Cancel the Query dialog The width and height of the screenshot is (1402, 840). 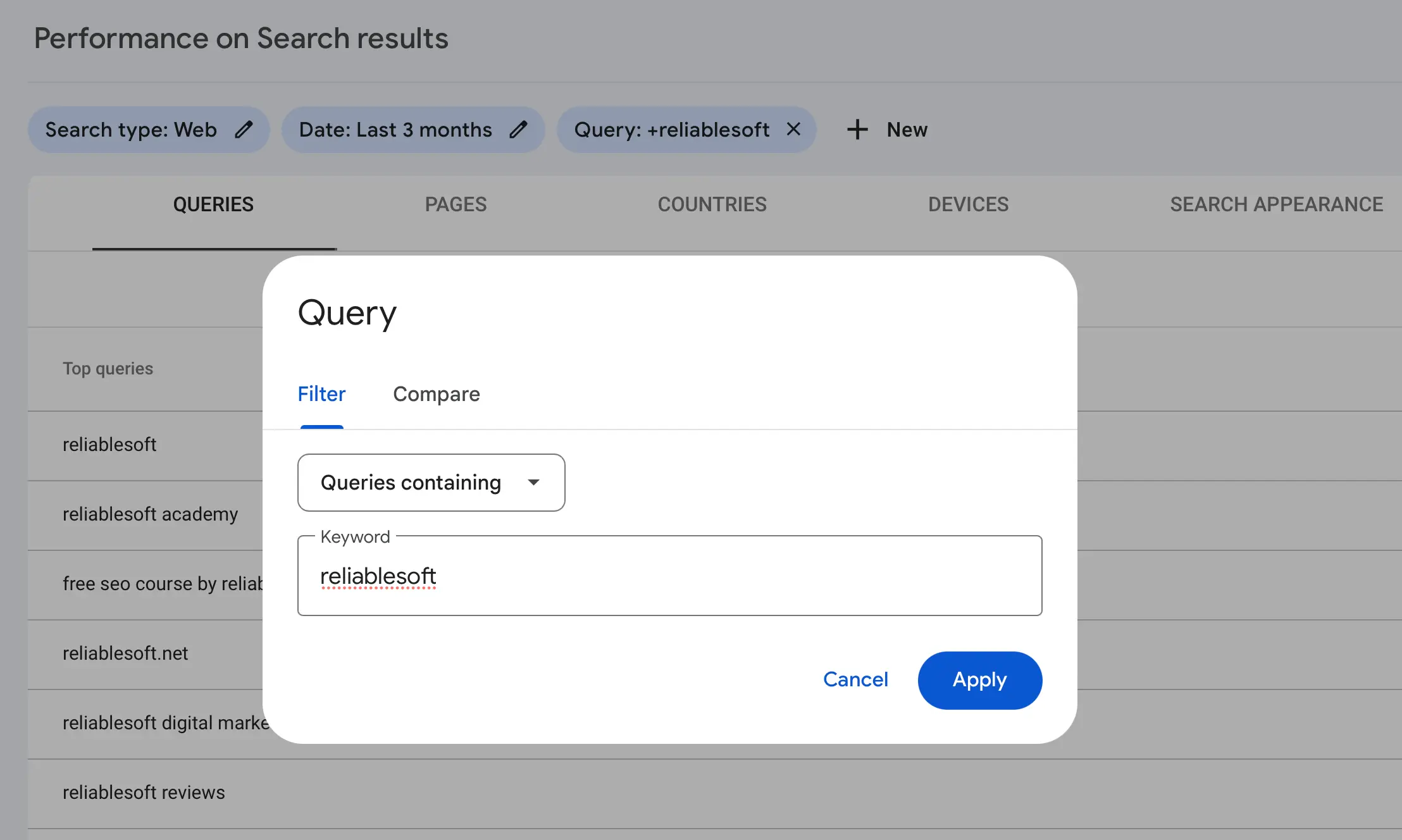pos(855,679)
